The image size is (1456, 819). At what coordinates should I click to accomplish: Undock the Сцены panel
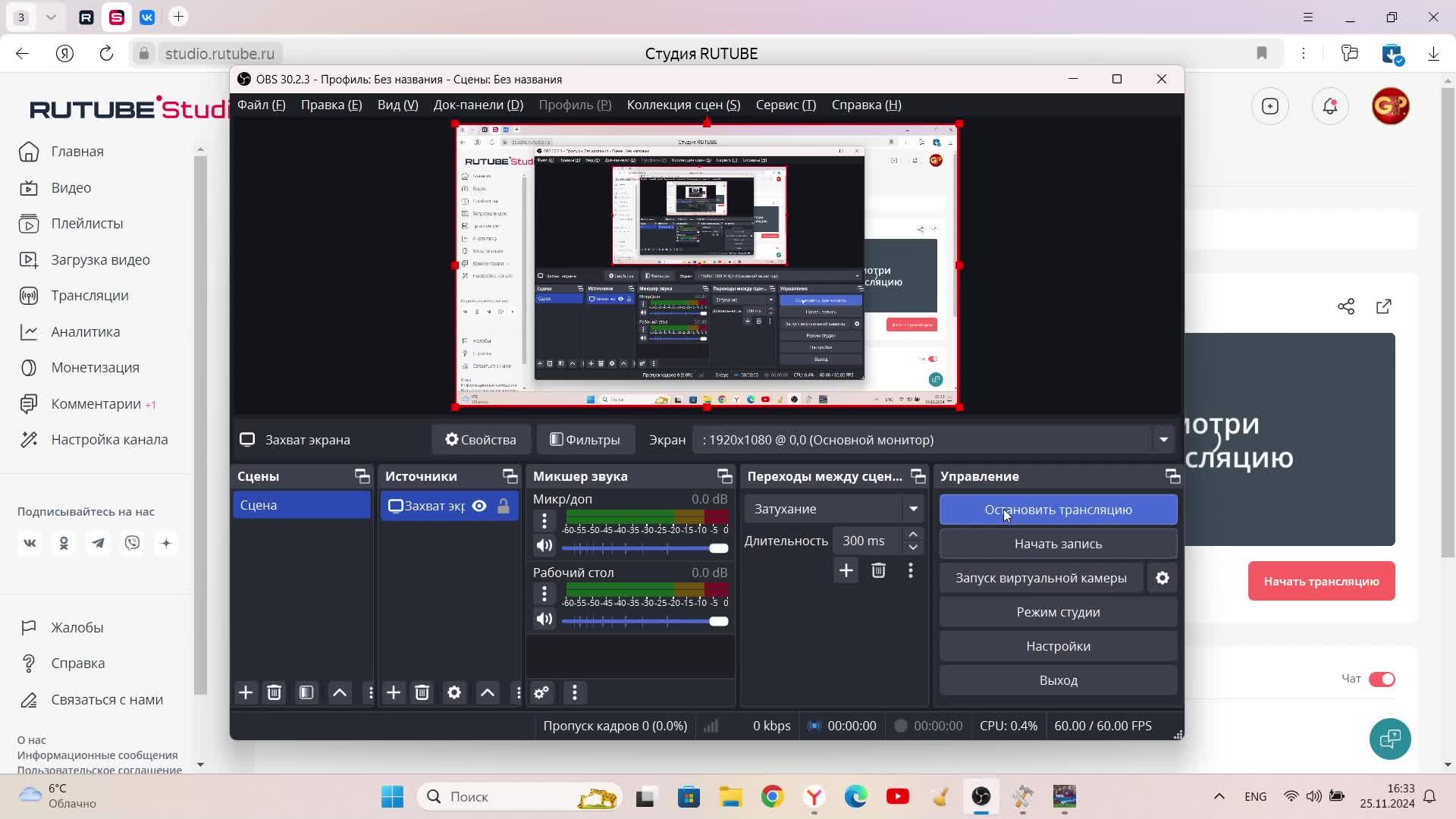[362, 476]
